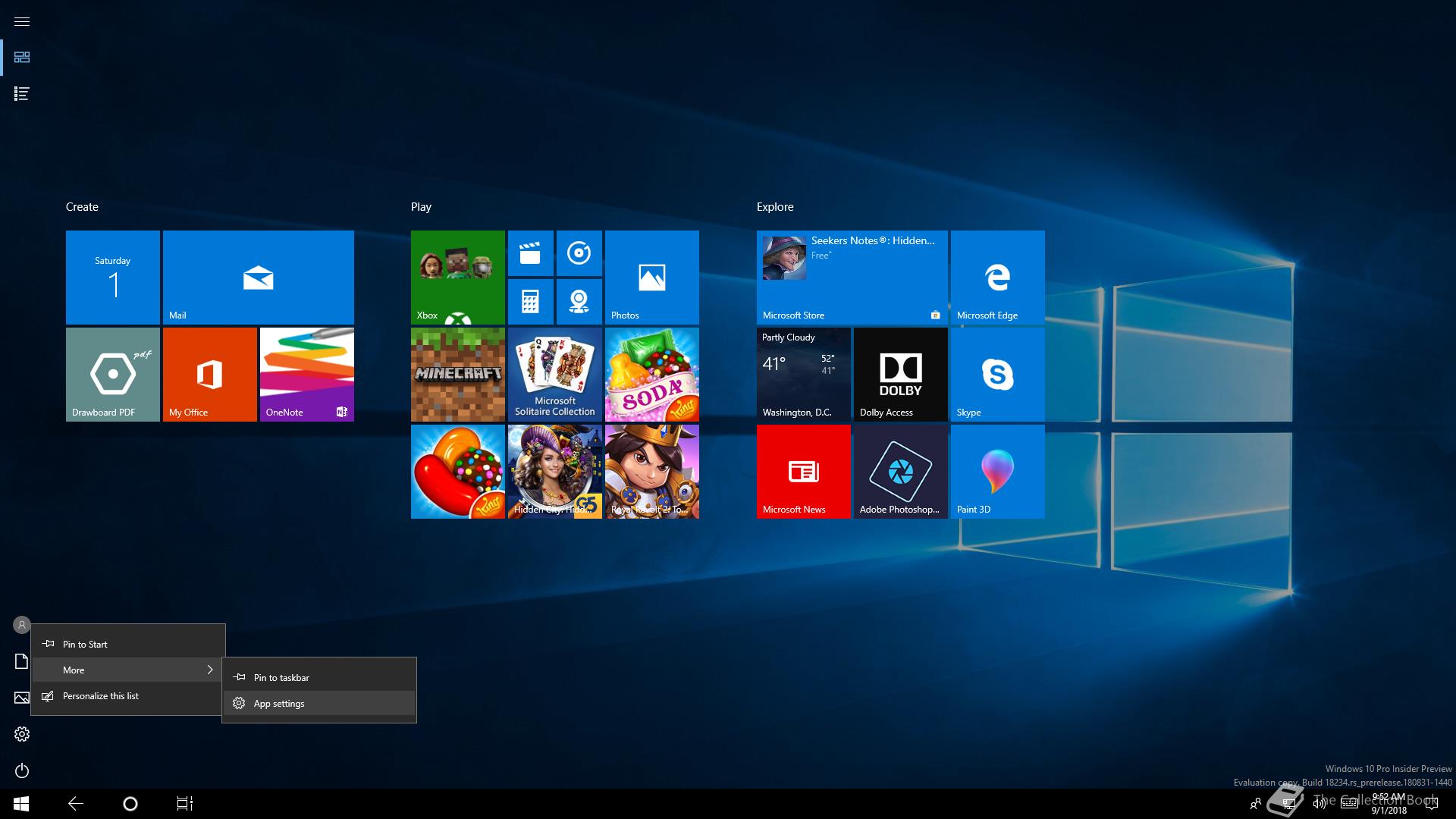Click the Play group heading
The height and width of the screenshot is (819, 1456).
coord(421,207)
